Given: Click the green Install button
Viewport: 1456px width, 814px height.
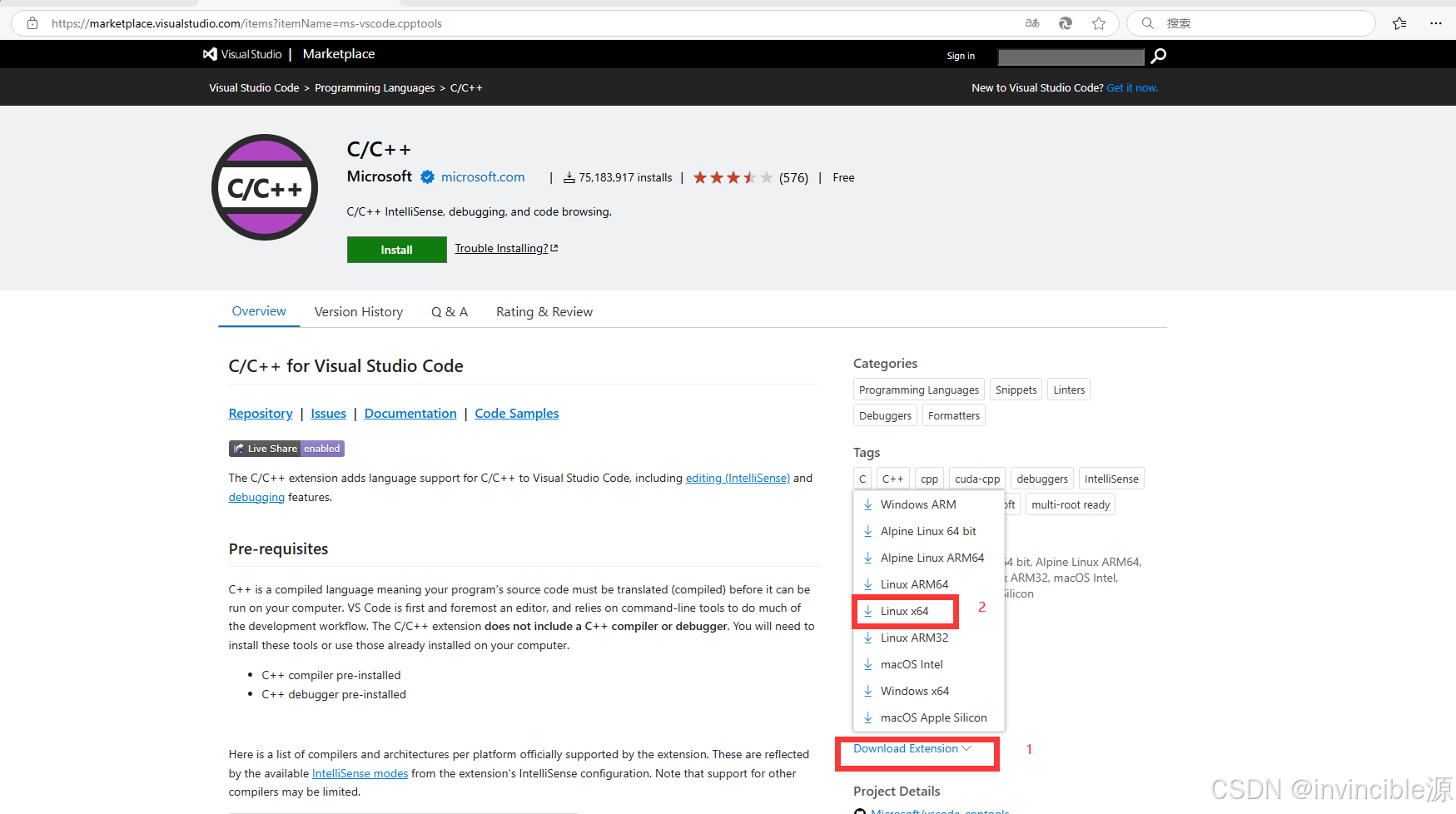Looking at the screenshot, I should [x=396, y=250].
